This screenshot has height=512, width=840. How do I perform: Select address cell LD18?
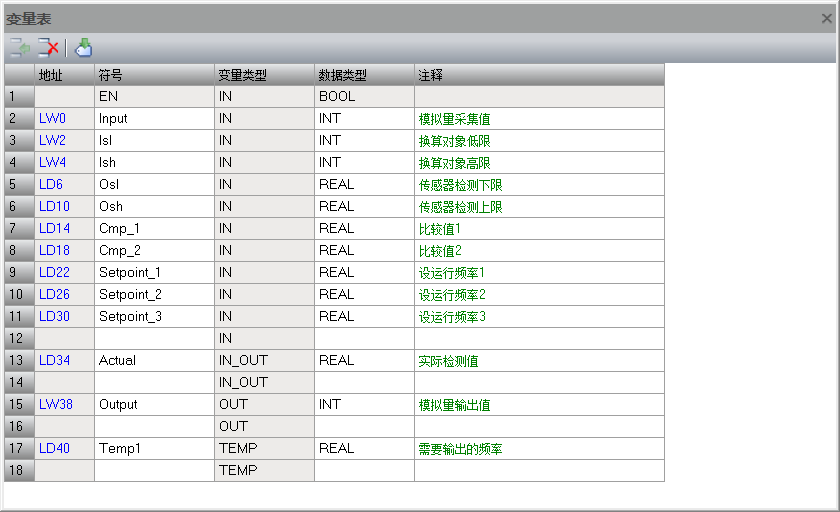click(x=64, y=250)
